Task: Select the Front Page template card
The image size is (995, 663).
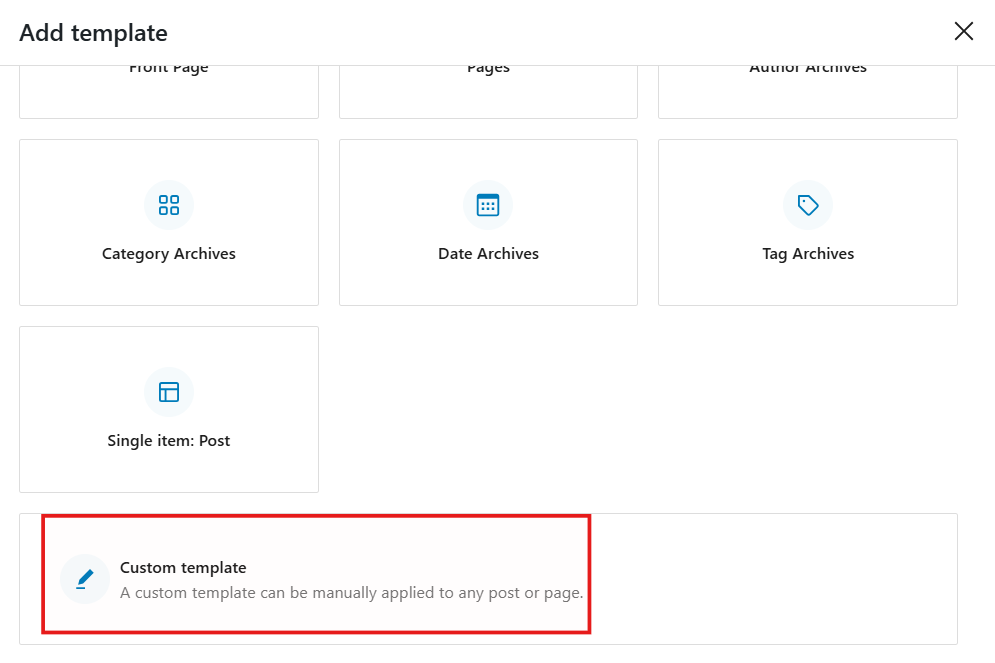Action: pyautogui.click(x=169, y=90)
